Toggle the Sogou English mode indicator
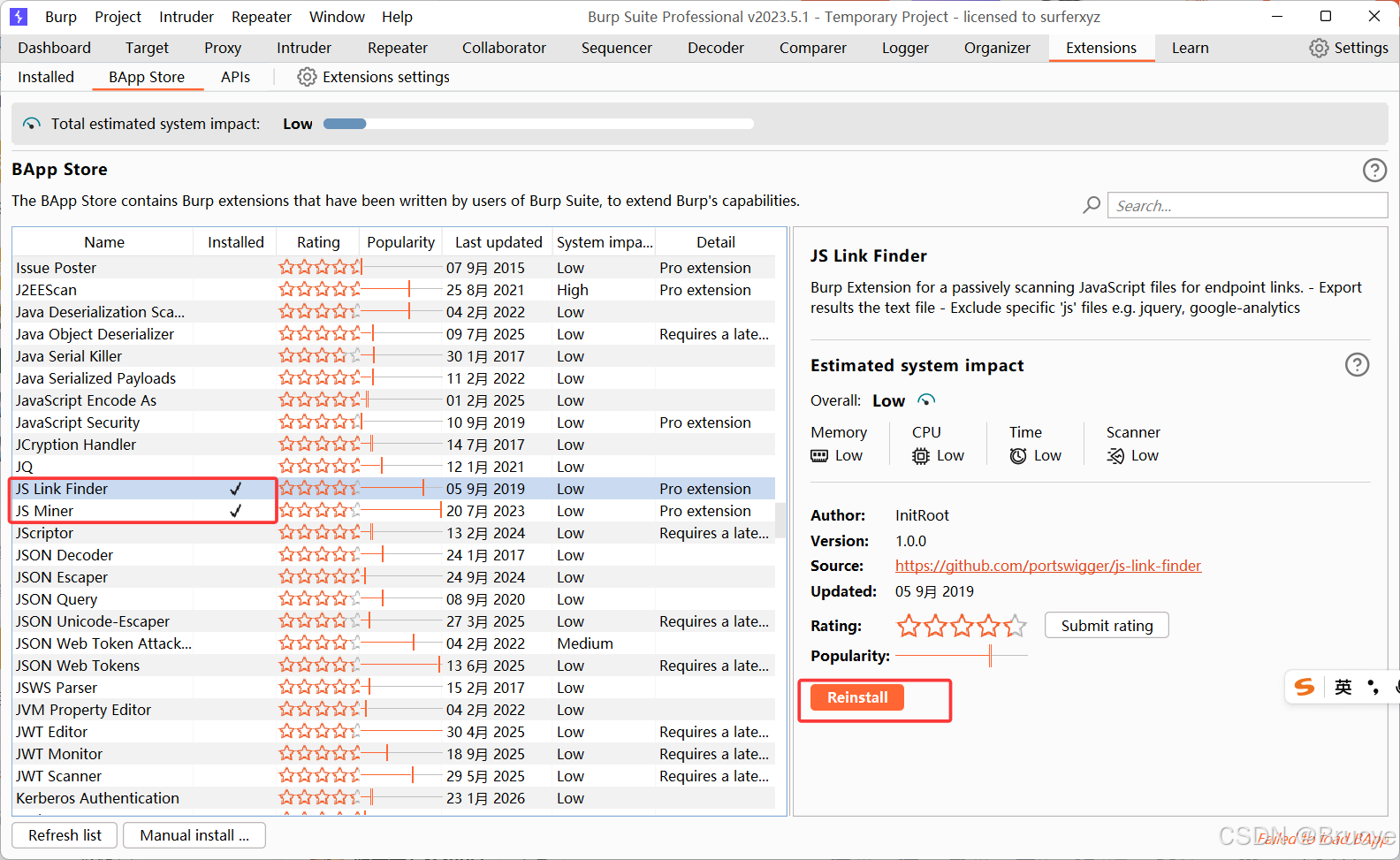 (x=1343, y=687)
